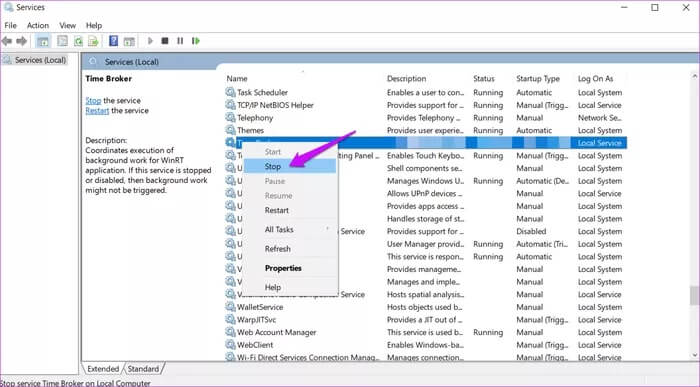Screen dimensions: 700x387
Task: Click the vertical scrollbar thumb of the list
Action: click(x=694, y=295)
